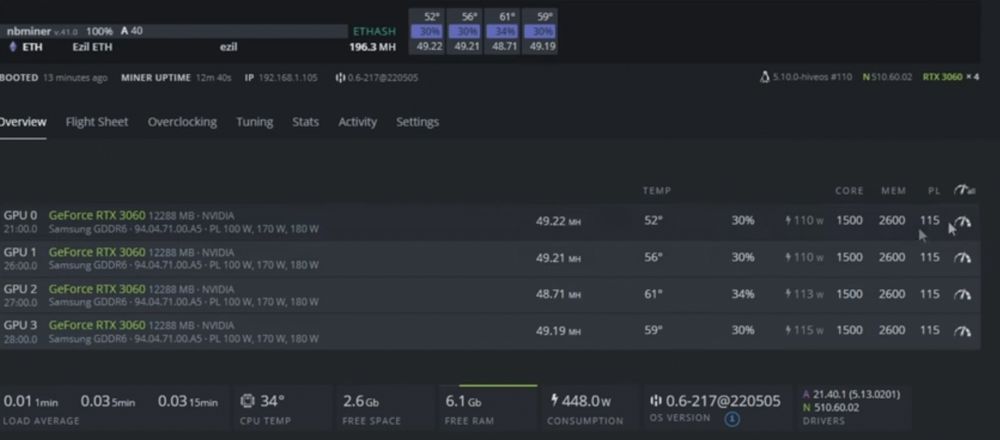Viewport: 1000px width, 440px height.
Task: Click the A 21.40.1 AMD driver version
Action: tap(851, 395)
